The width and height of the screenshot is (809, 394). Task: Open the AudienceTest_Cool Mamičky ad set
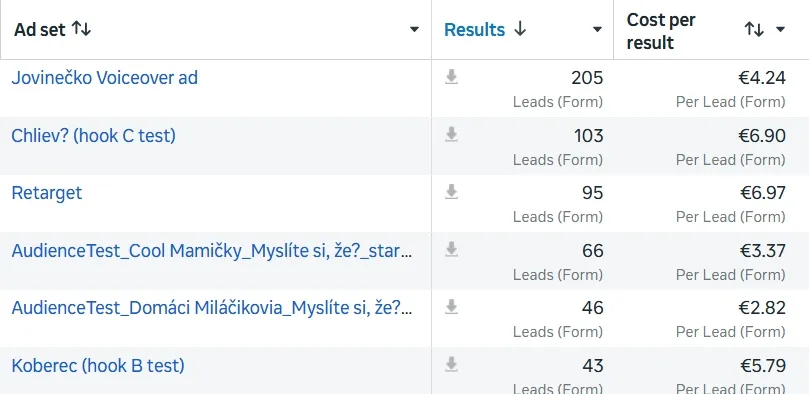212,251
